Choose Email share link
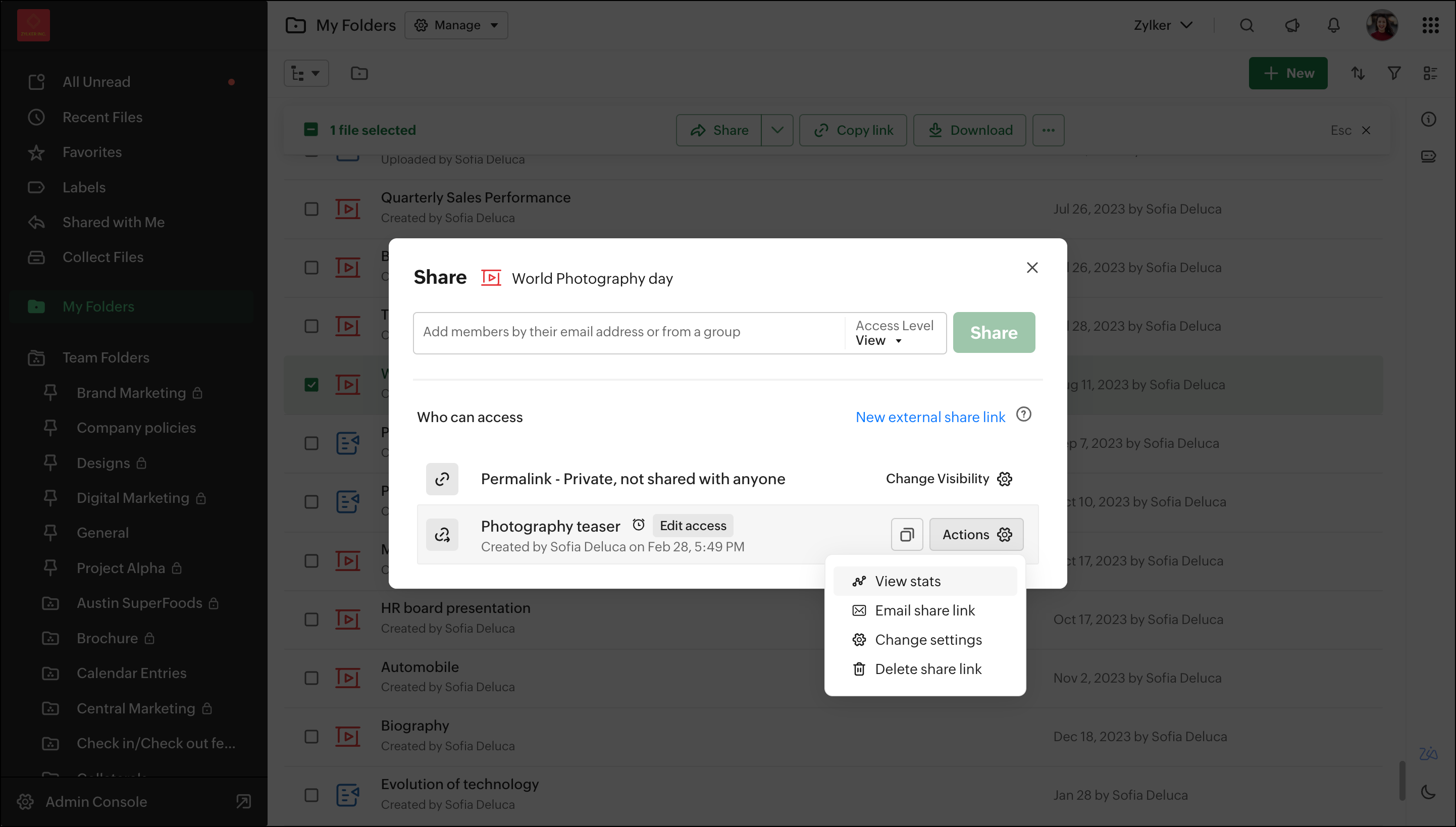The height and width of the screenshot is (827, 1456). point(925,610)
